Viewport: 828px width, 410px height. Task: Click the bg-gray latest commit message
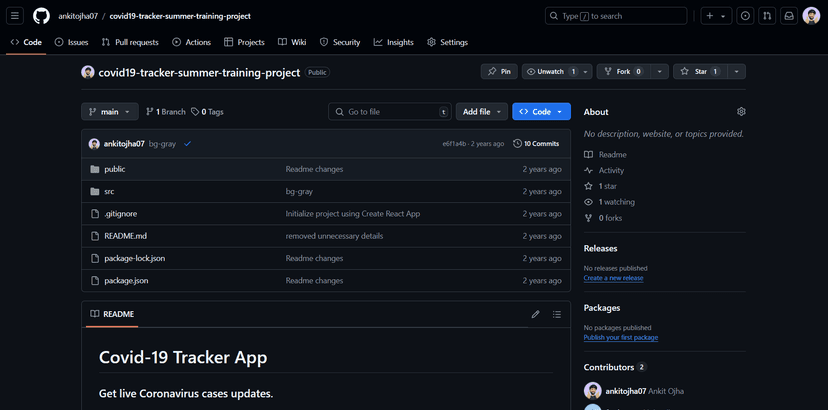coord(162,144)
